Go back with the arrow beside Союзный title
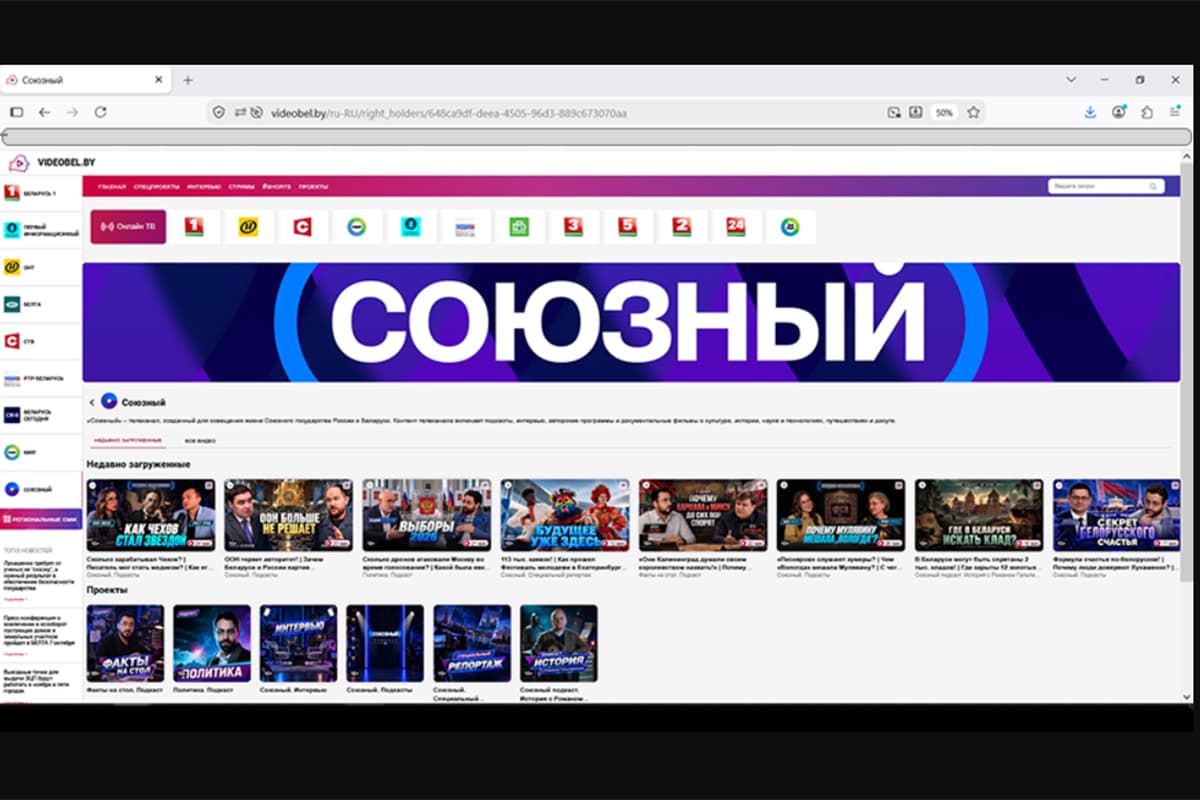 click(92, 402)
